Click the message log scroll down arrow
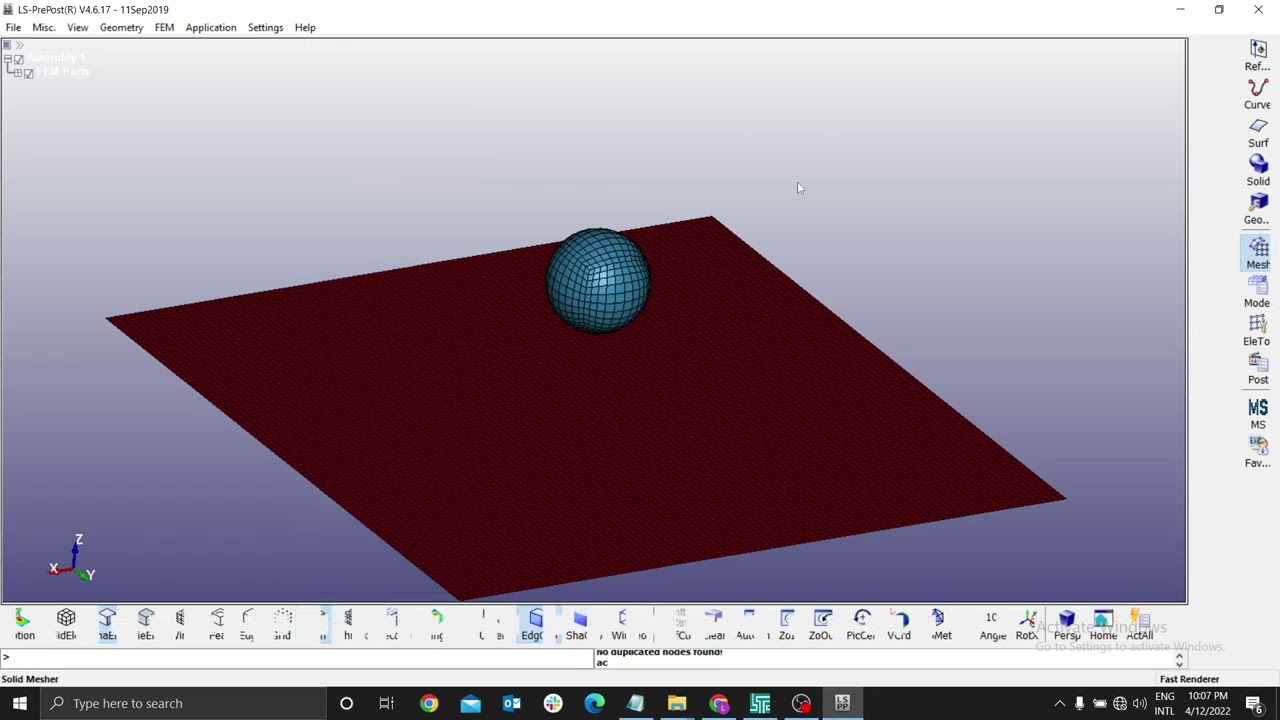Screen dimensions: 1280x720 [1179, 664]
